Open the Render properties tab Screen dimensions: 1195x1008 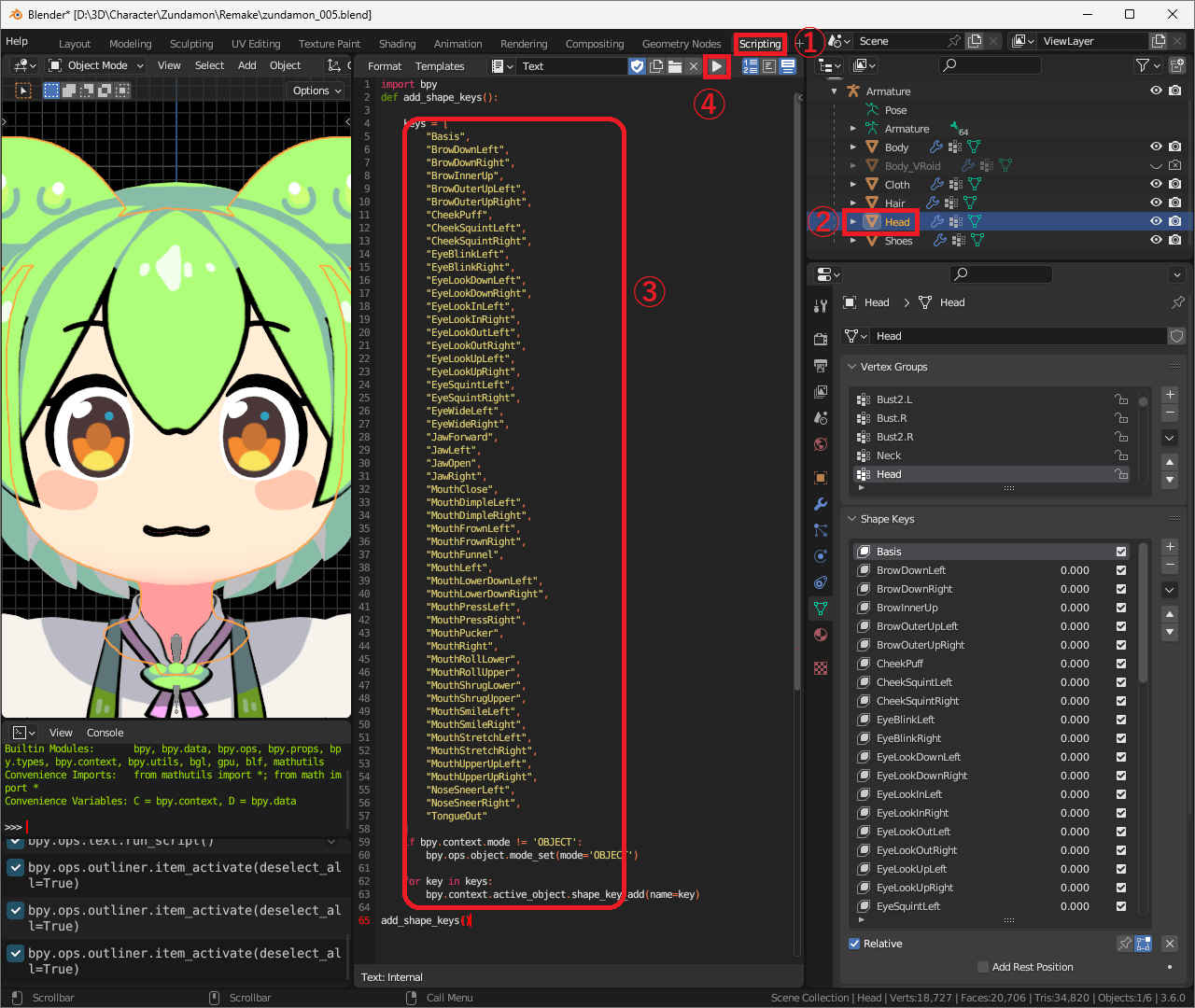coord(821,339)
